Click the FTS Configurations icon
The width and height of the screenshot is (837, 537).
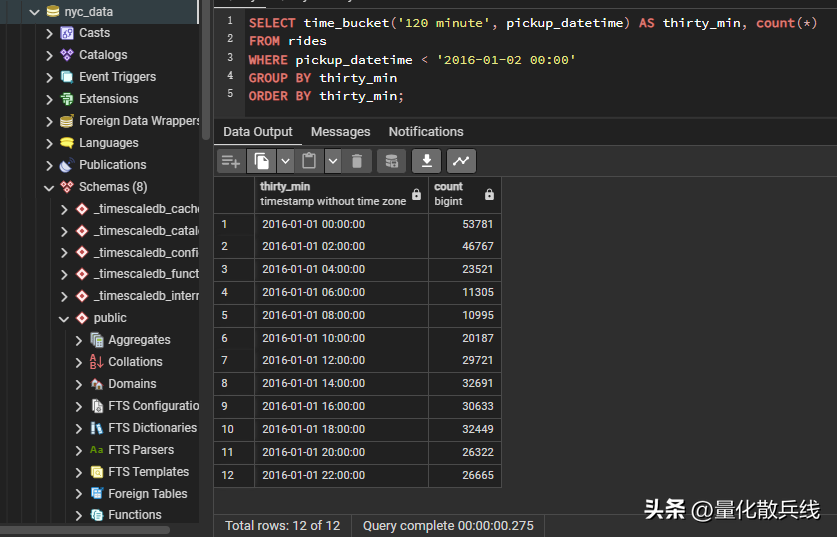(97, 406)
